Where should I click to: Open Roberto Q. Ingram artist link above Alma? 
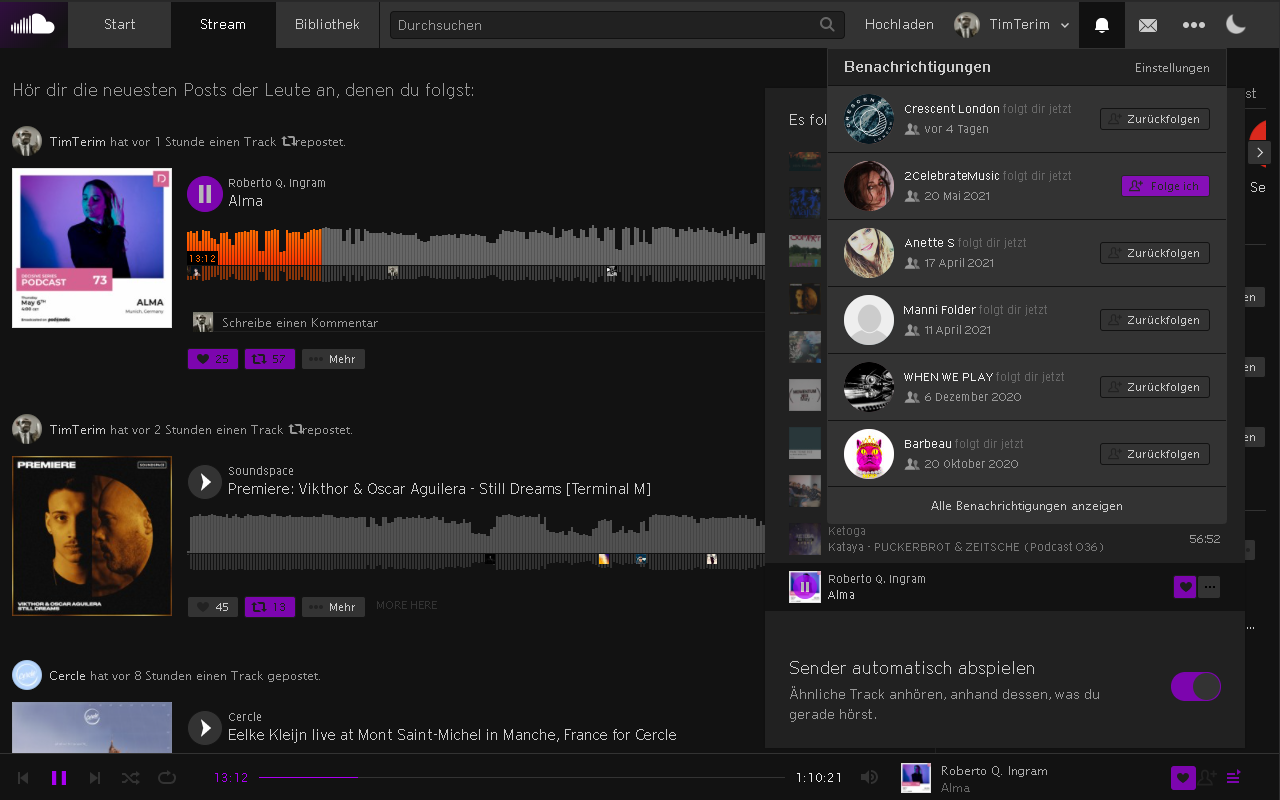277,183
